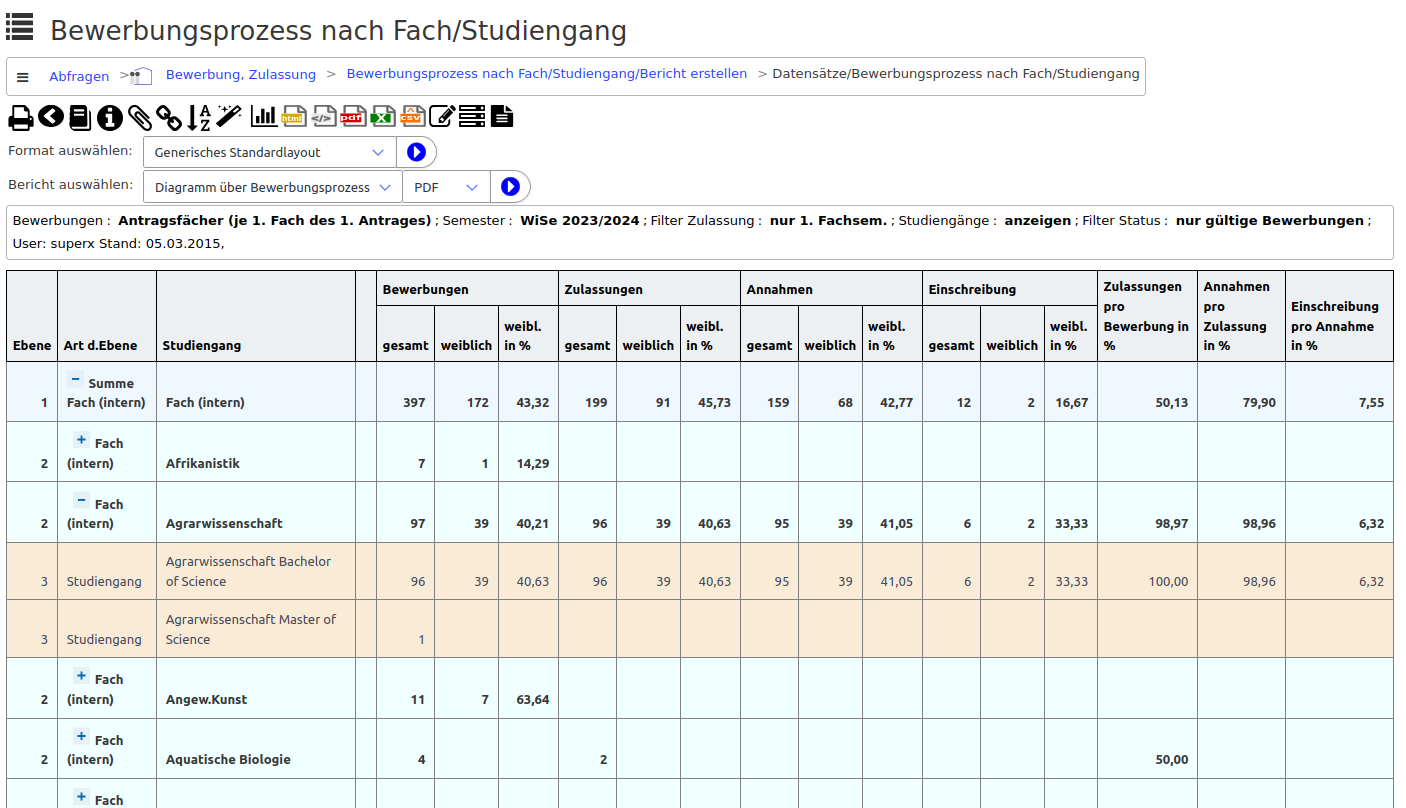
Task: Click the A-Z sort icon
Action: point(199,117)
